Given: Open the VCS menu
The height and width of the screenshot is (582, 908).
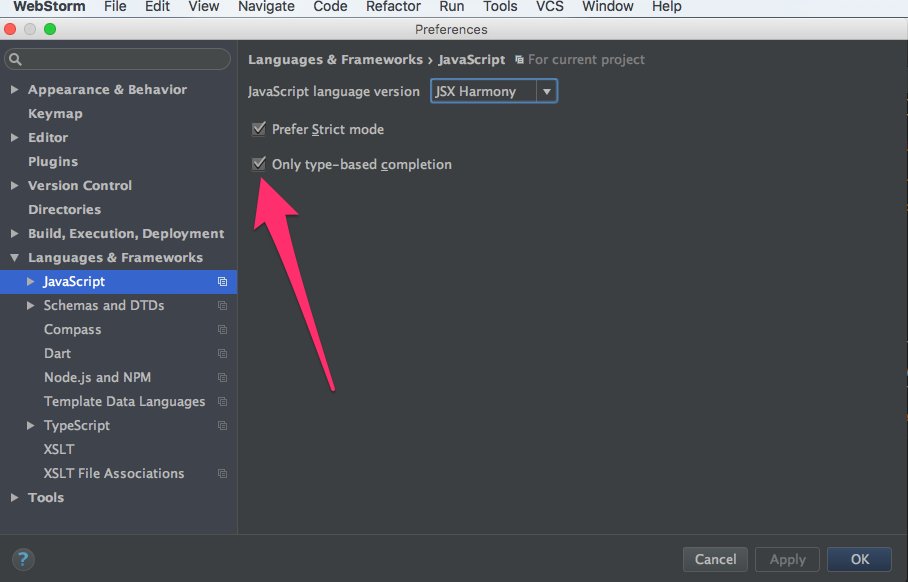Looking at the screenshot, I should tap(550, 7).
